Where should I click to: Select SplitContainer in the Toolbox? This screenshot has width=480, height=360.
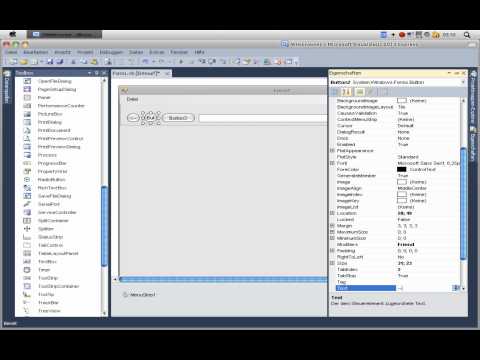[53, 221]
